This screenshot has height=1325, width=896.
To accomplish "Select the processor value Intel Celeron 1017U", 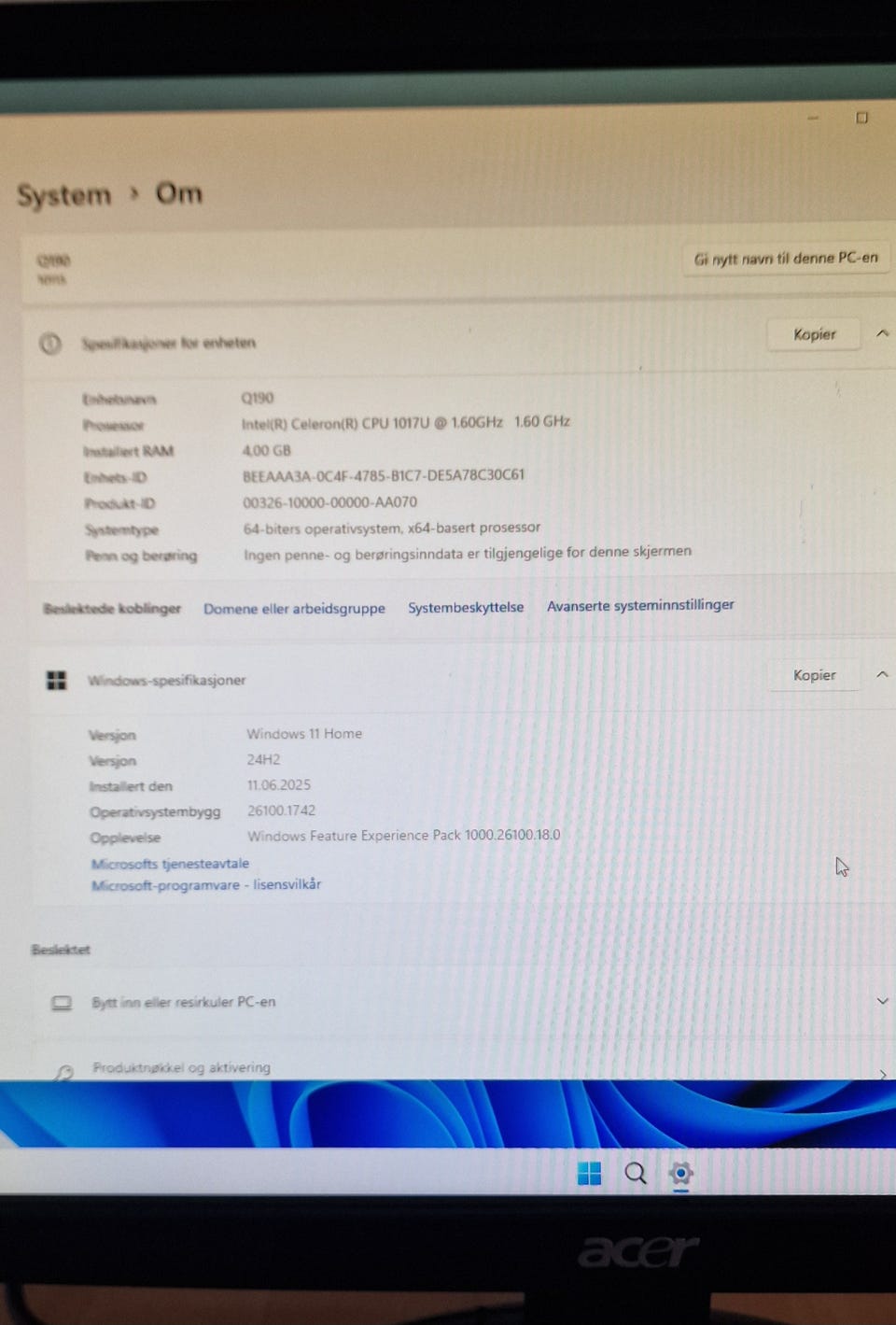I will [406, 423].
